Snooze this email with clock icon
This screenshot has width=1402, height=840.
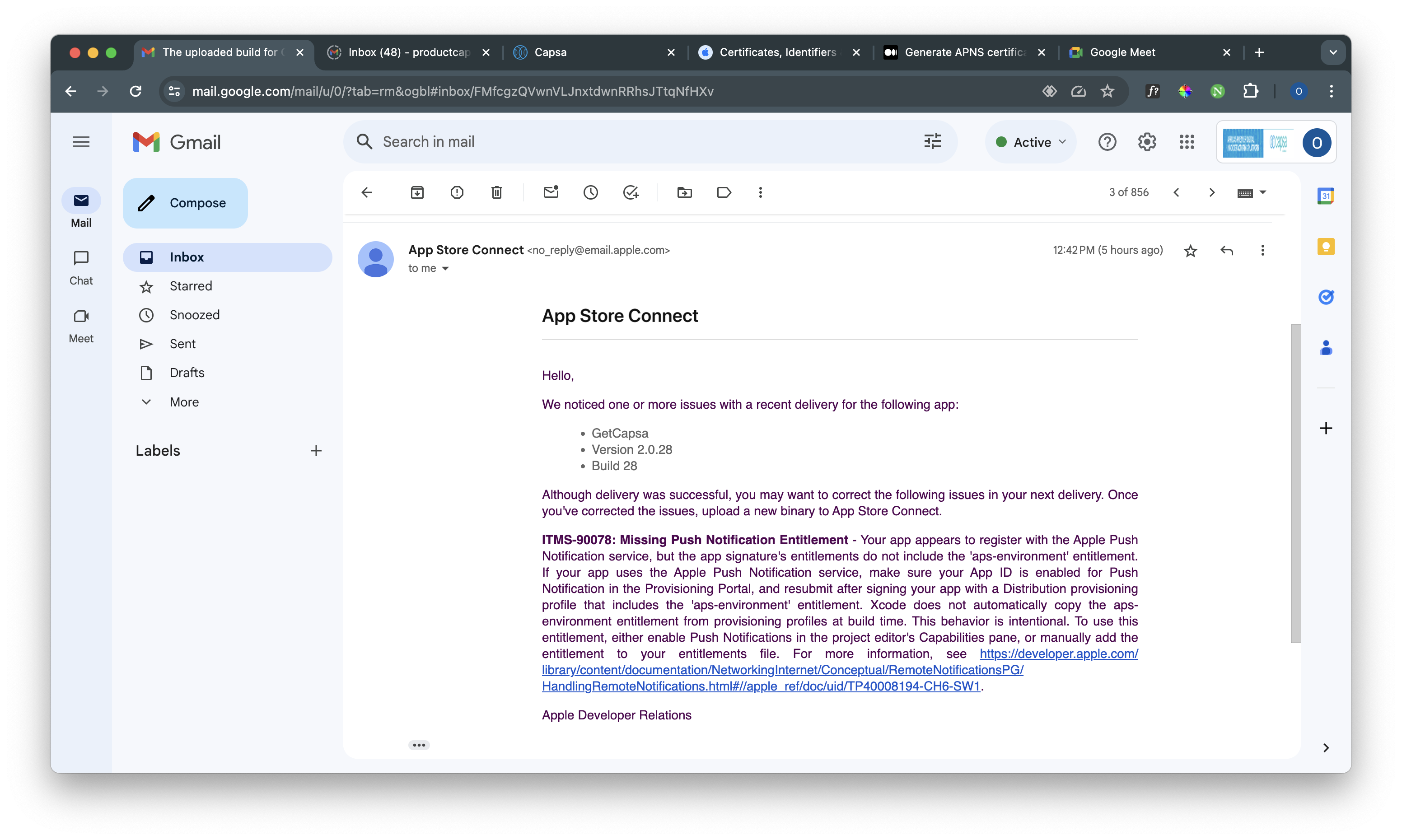coord(590,192)
